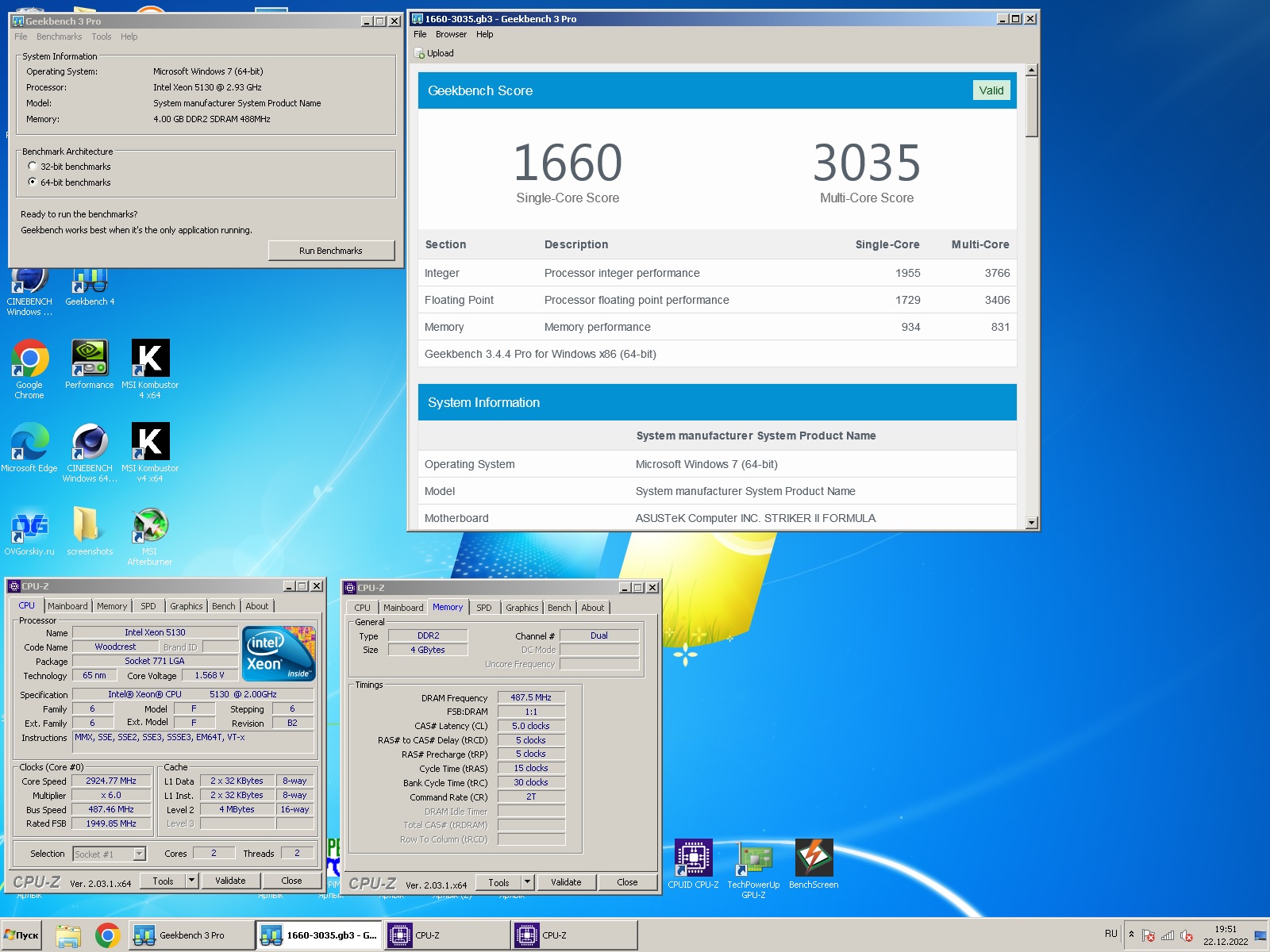The width and height of the screenshot is (1270, 952).
Task: Click the RU language indicator
Action: [x=1110, y=934]
